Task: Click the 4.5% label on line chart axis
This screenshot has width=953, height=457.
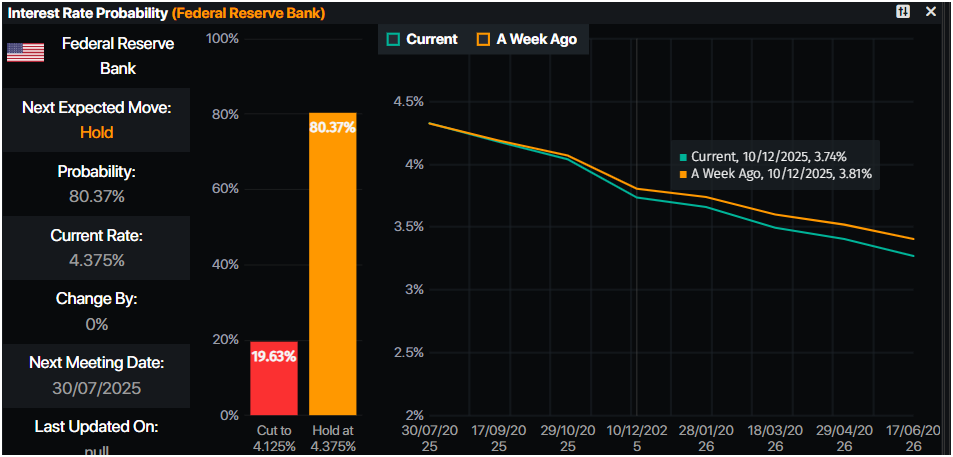Action: coord(408,101)
